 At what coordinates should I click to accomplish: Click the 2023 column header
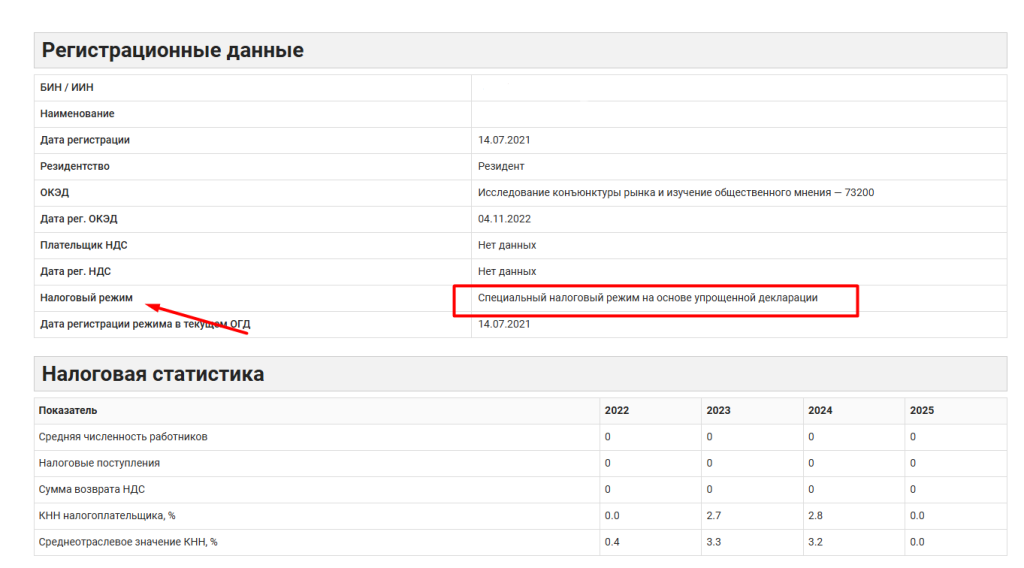[718, 411]
